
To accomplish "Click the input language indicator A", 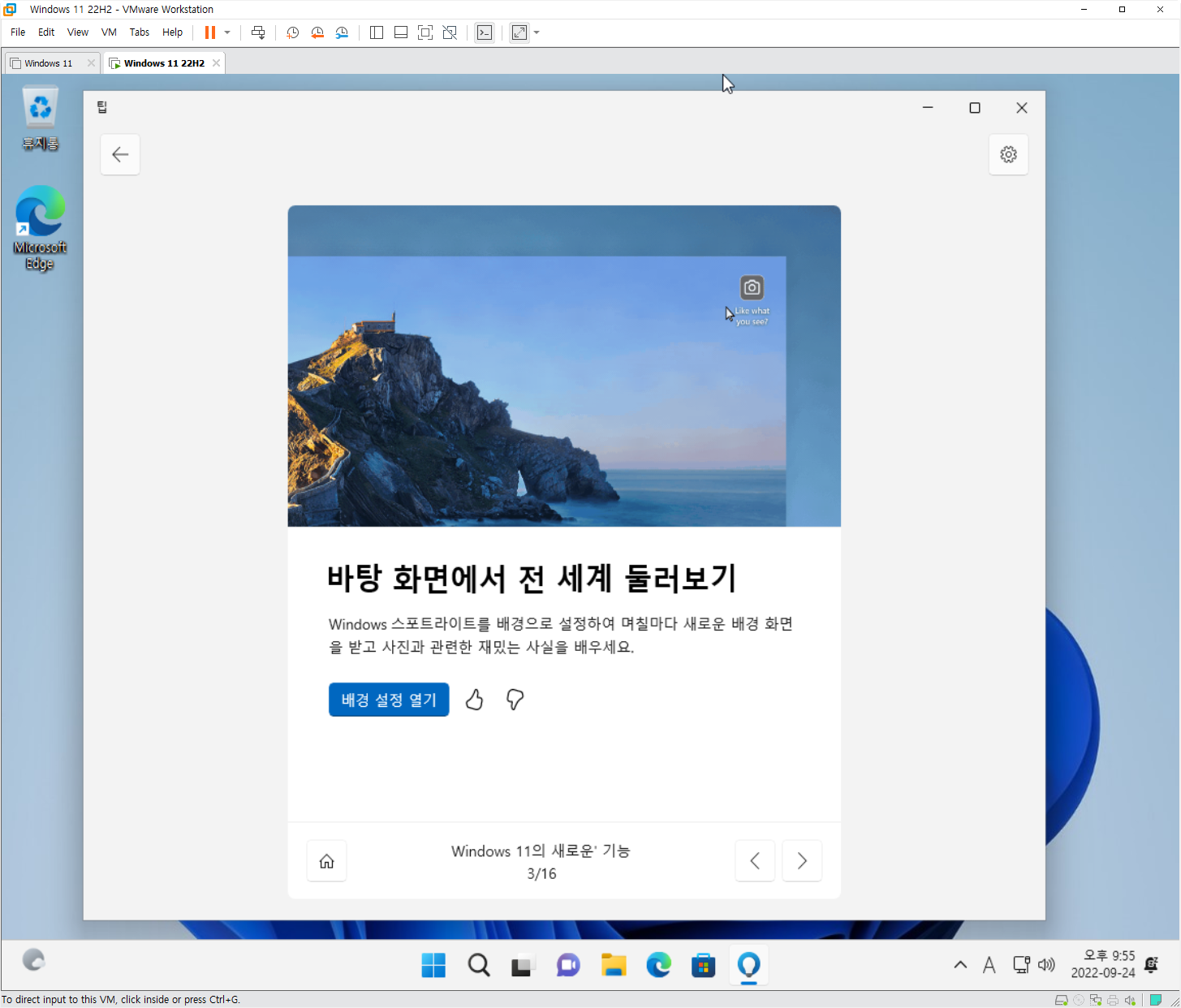I will click(989, 965).
